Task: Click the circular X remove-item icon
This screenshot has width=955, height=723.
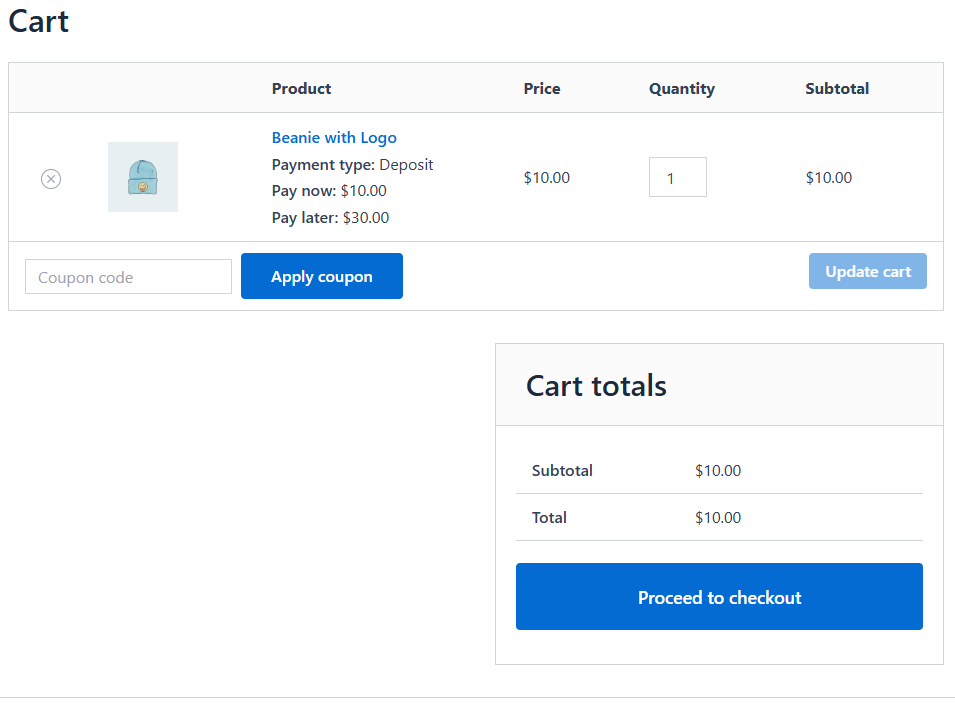Action: tap(51, 179)
